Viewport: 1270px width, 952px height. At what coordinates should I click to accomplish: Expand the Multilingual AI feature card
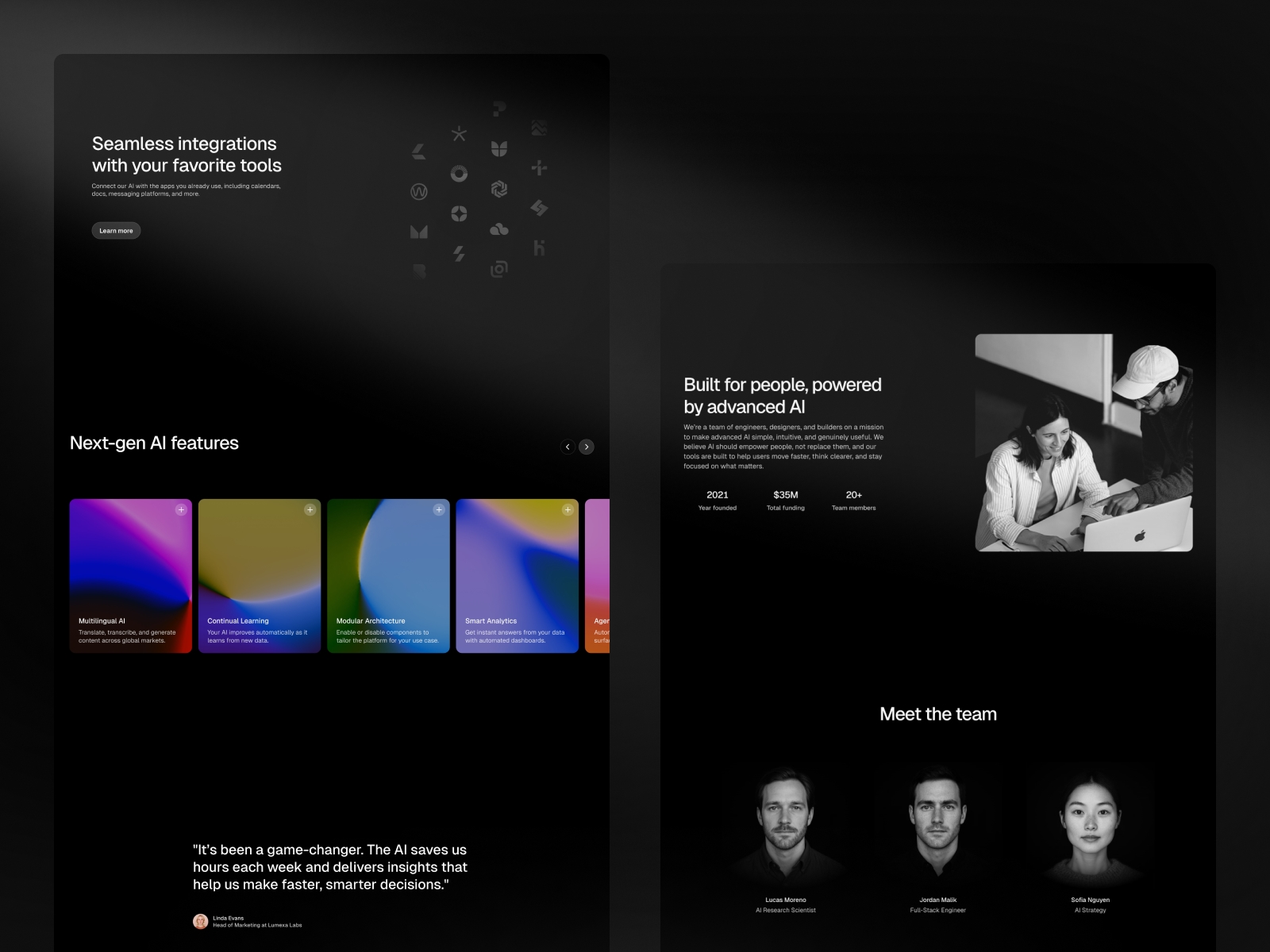tap(181, 510)
